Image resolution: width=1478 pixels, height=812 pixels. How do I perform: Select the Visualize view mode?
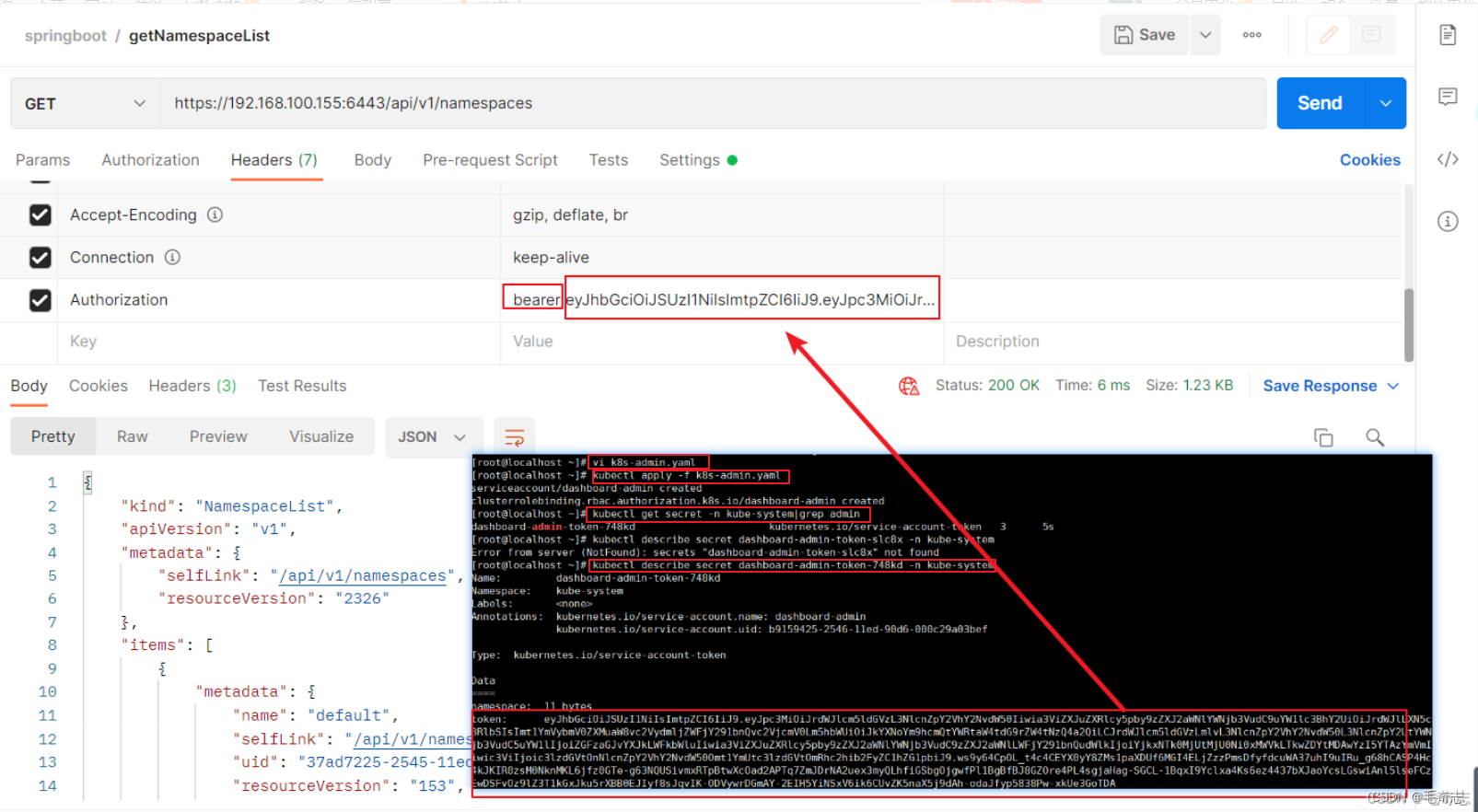click(321, 436)
